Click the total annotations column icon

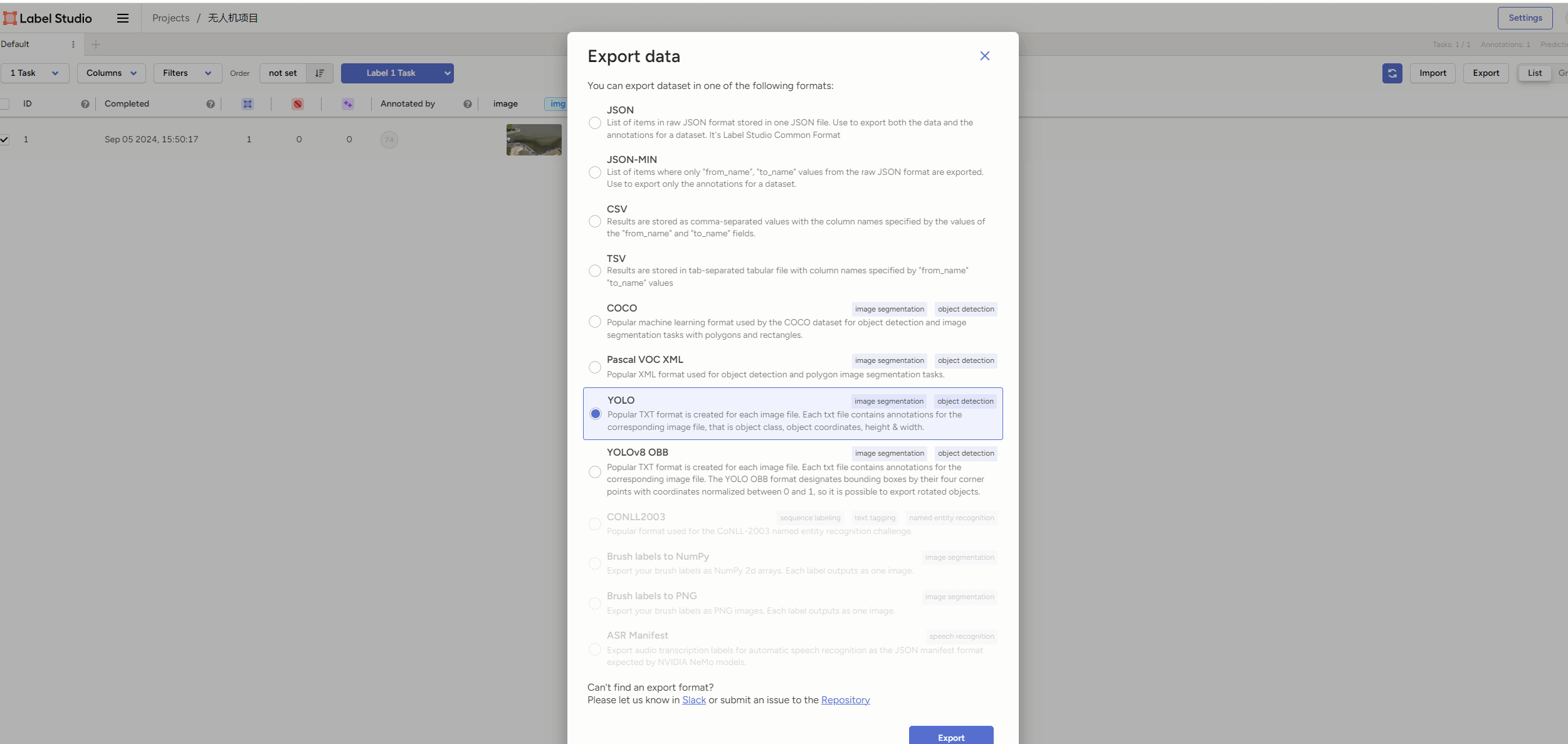point(248,104)
